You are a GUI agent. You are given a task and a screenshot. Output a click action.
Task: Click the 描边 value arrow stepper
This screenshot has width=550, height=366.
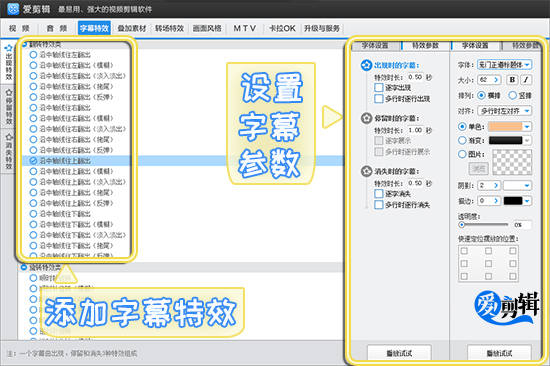pos(496,201)
